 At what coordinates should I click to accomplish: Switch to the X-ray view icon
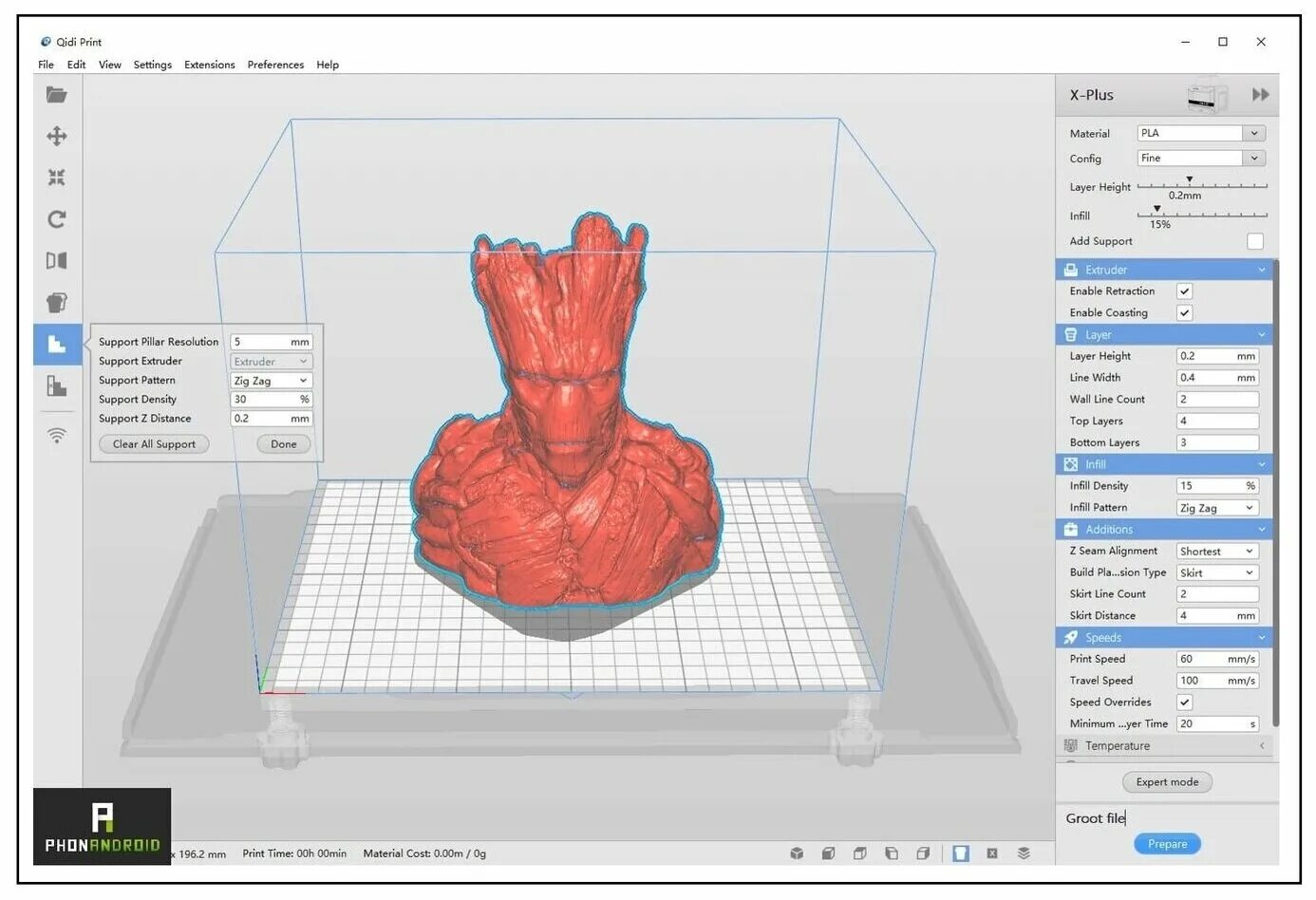click(992, 853)
